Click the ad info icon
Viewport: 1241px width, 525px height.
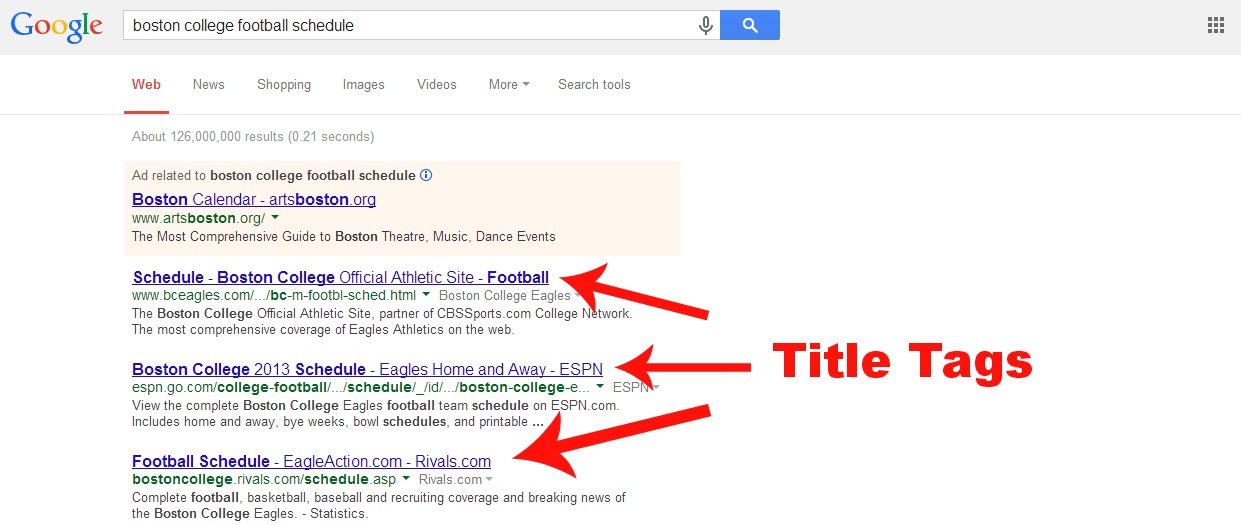[x=426, y=175]
